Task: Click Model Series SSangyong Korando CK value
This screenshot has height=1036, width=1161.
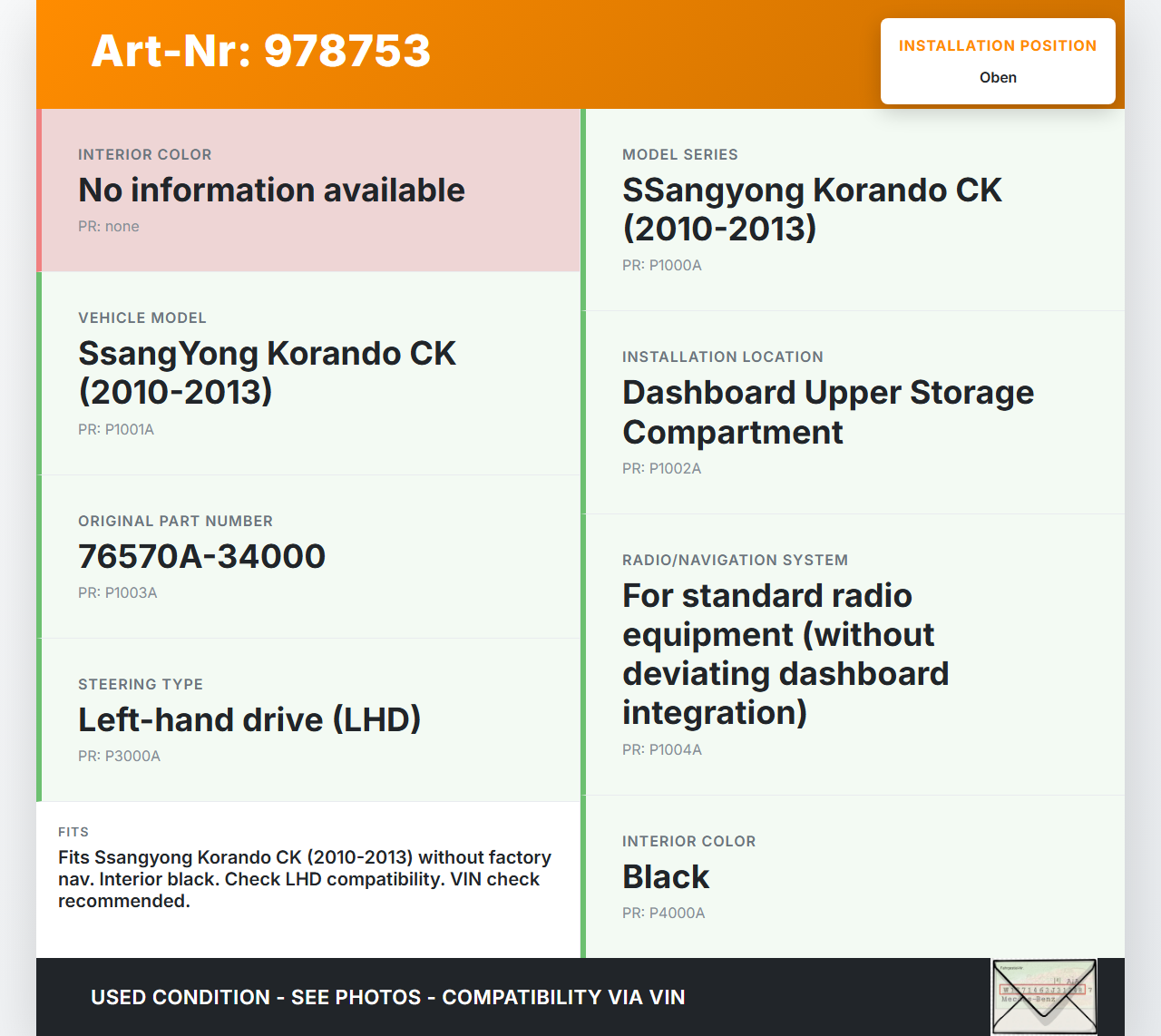Action: [811, 209]
